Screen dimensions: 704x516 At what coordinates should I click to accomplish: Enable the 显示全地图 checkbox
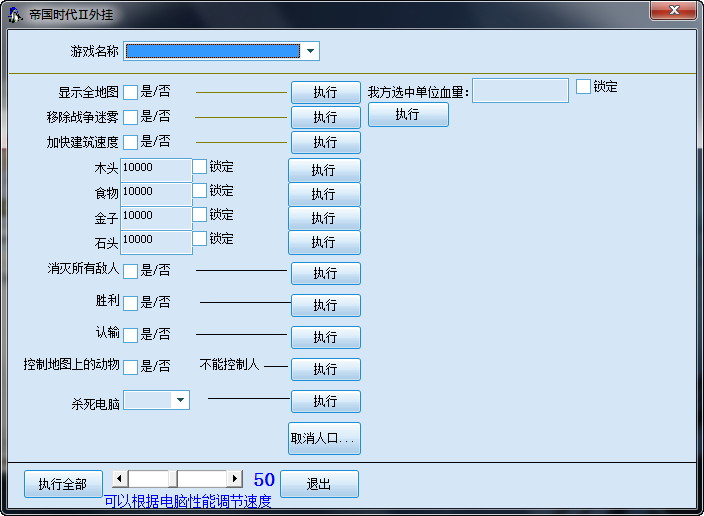click(130, 93)
